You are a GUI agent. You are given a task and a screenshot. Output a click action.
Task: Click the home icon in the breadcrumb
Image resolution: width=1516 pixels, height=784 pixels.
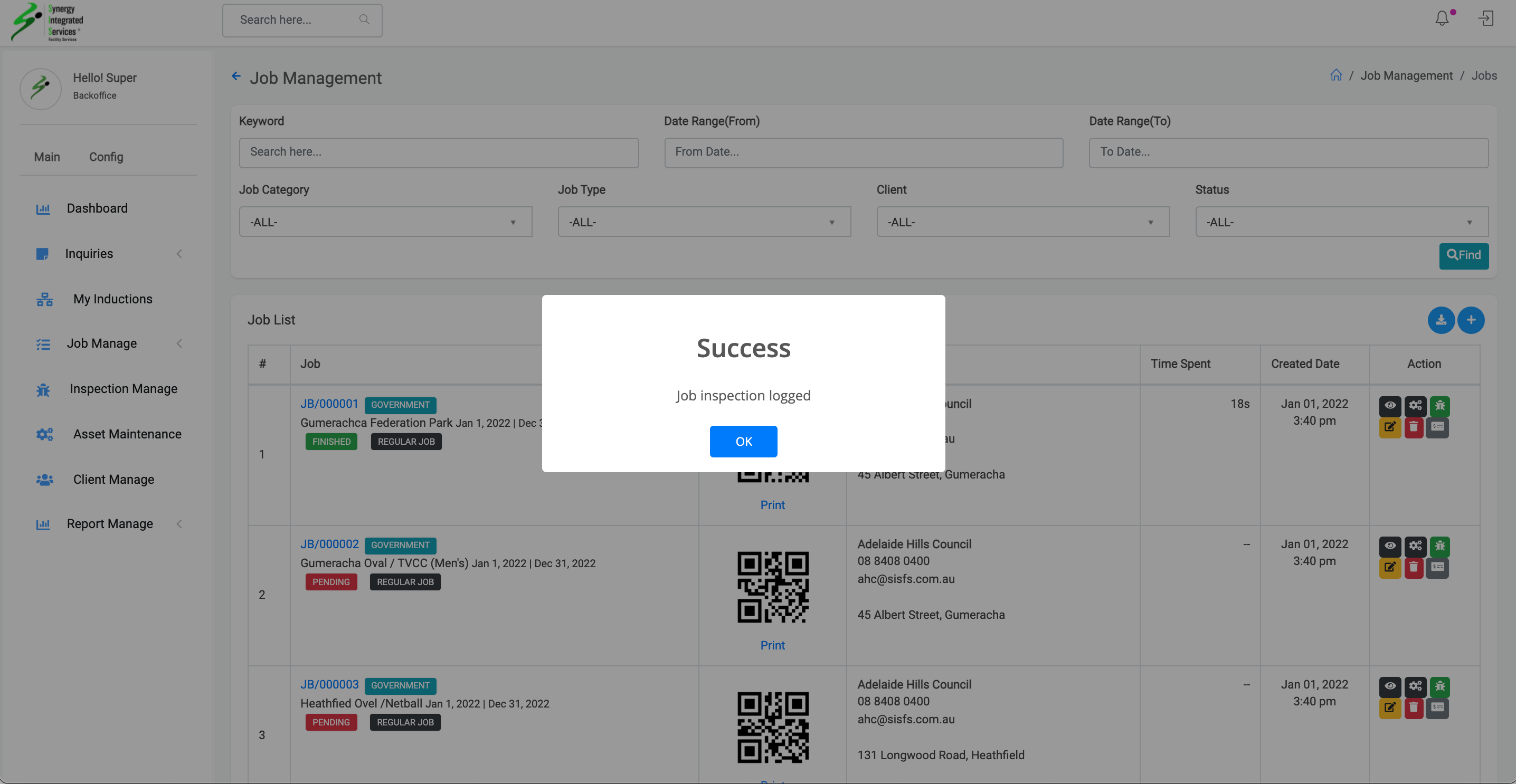click(x=1336, y=75)
